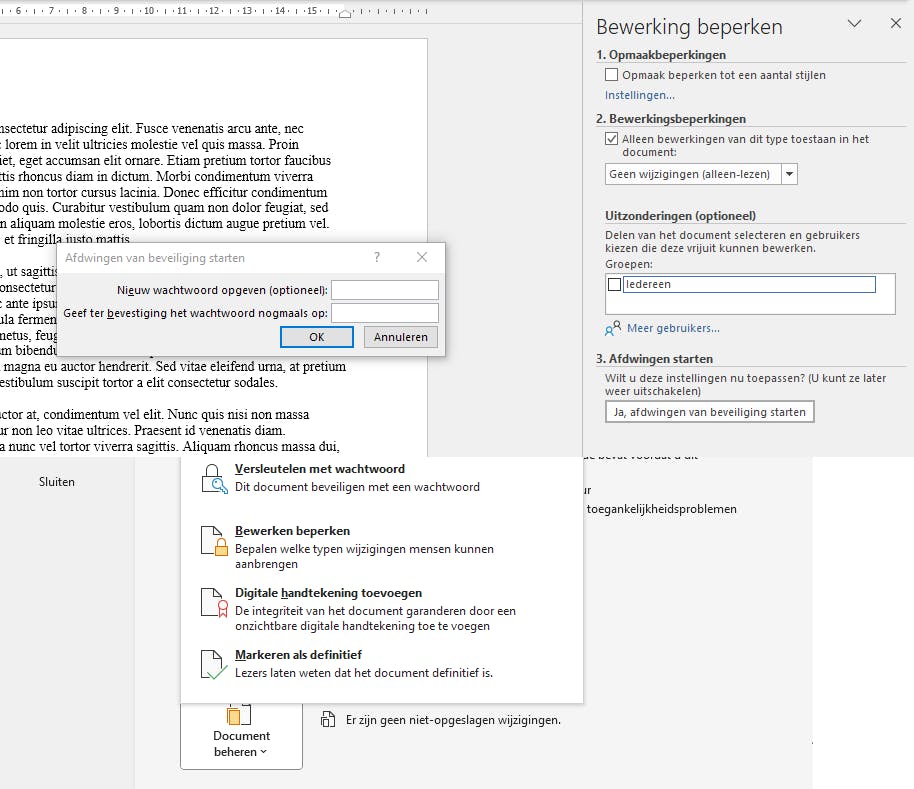This screenshot has width=914, height=789.
Task: Choose Bewerken beperken menu entry
Action: tap(382, 547)
